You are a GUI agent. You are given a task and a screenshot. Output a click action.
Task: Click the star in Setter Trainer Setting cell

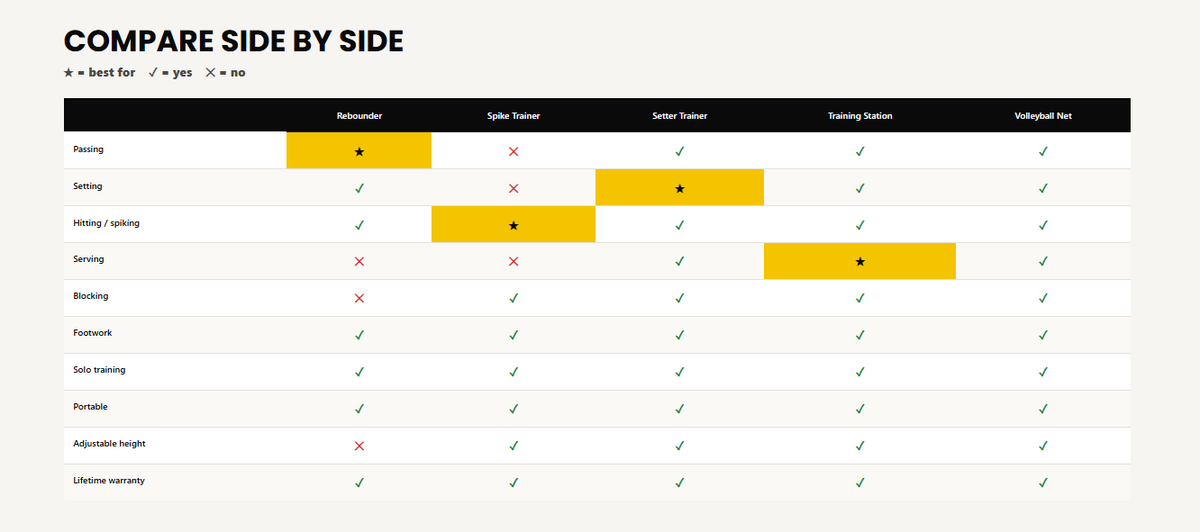tap(679, 188)
